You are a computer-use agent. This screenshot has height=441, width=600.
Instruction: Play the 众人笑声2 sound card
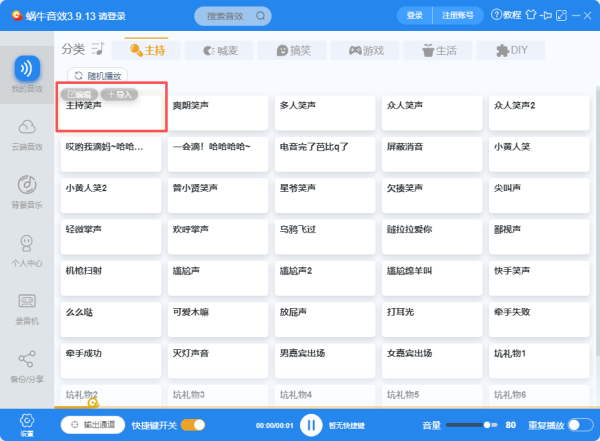click(x=540, y=113)
